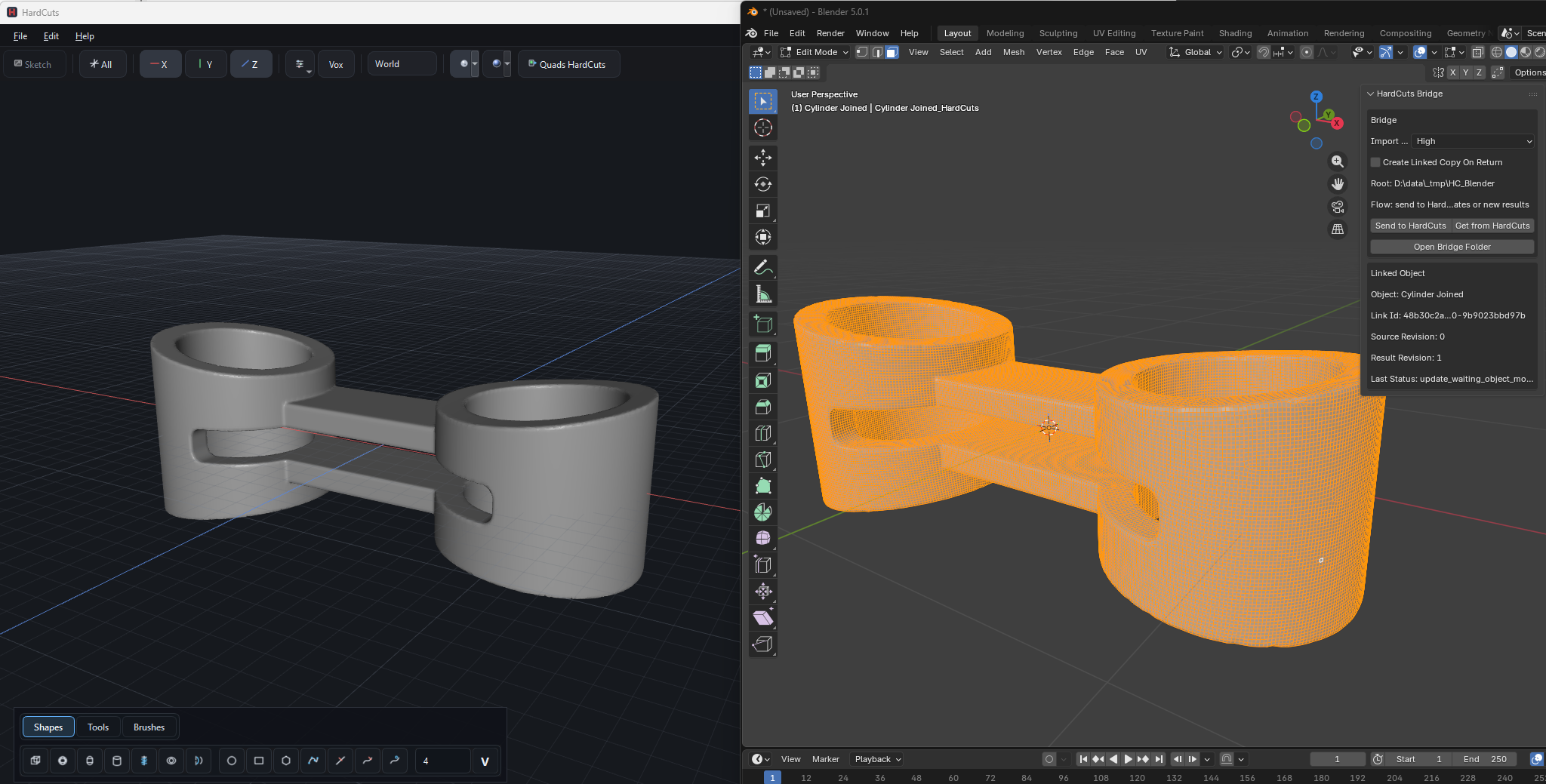
Task: Switch perspective/orthographic grid view icon
Action: tap(1338, 229)
